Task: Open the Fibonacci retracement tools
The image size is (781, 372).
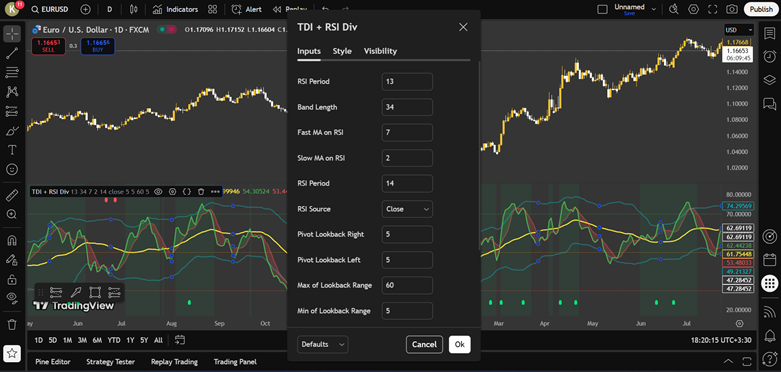Action: pyautogui.click(x=12, y=72)
